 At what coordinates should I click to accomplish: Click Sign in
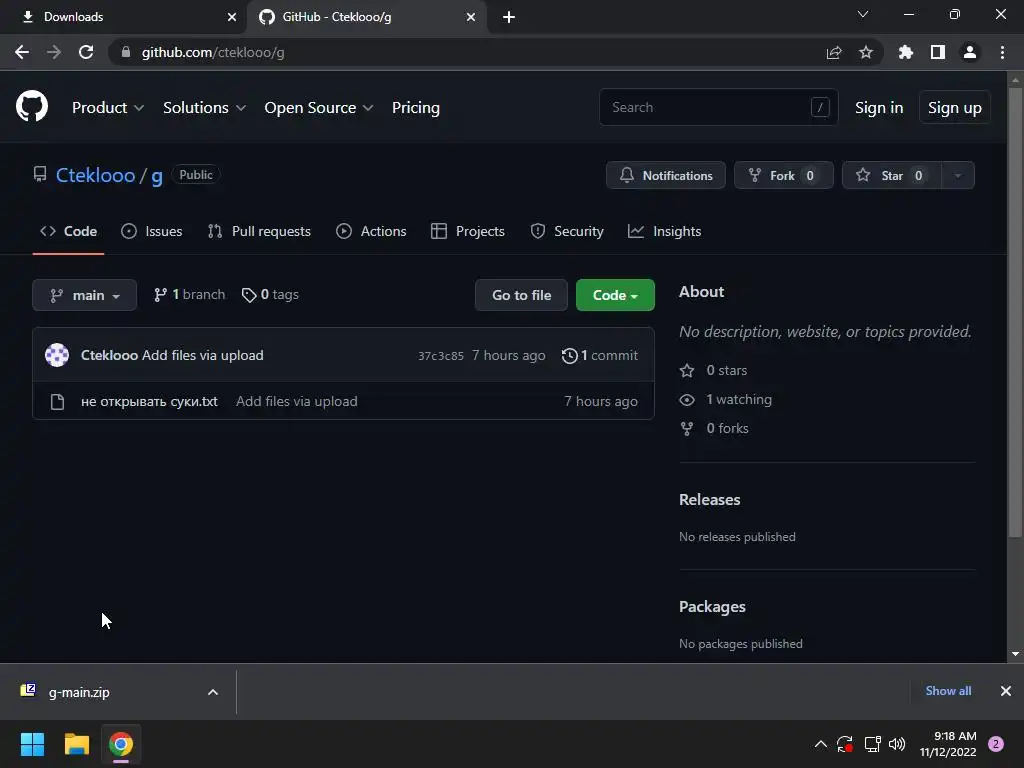[879, 108]
